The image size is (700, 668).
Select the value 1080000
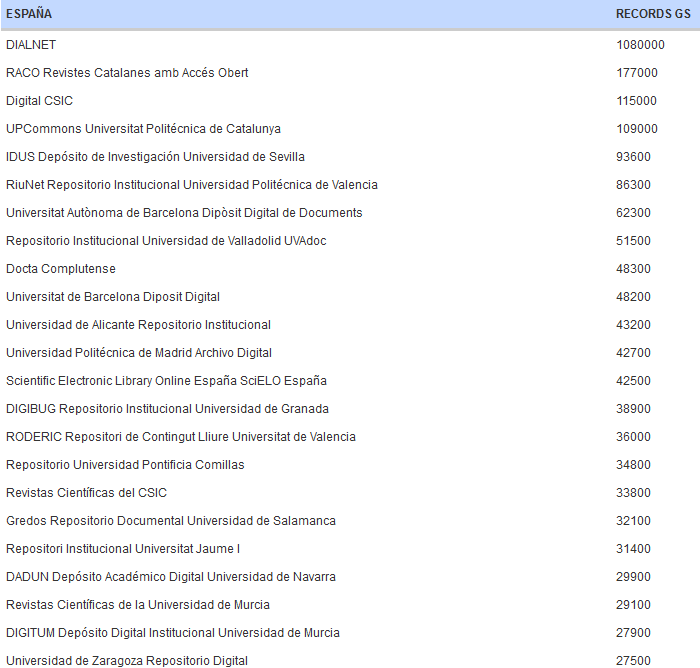[x=640, y=45]
